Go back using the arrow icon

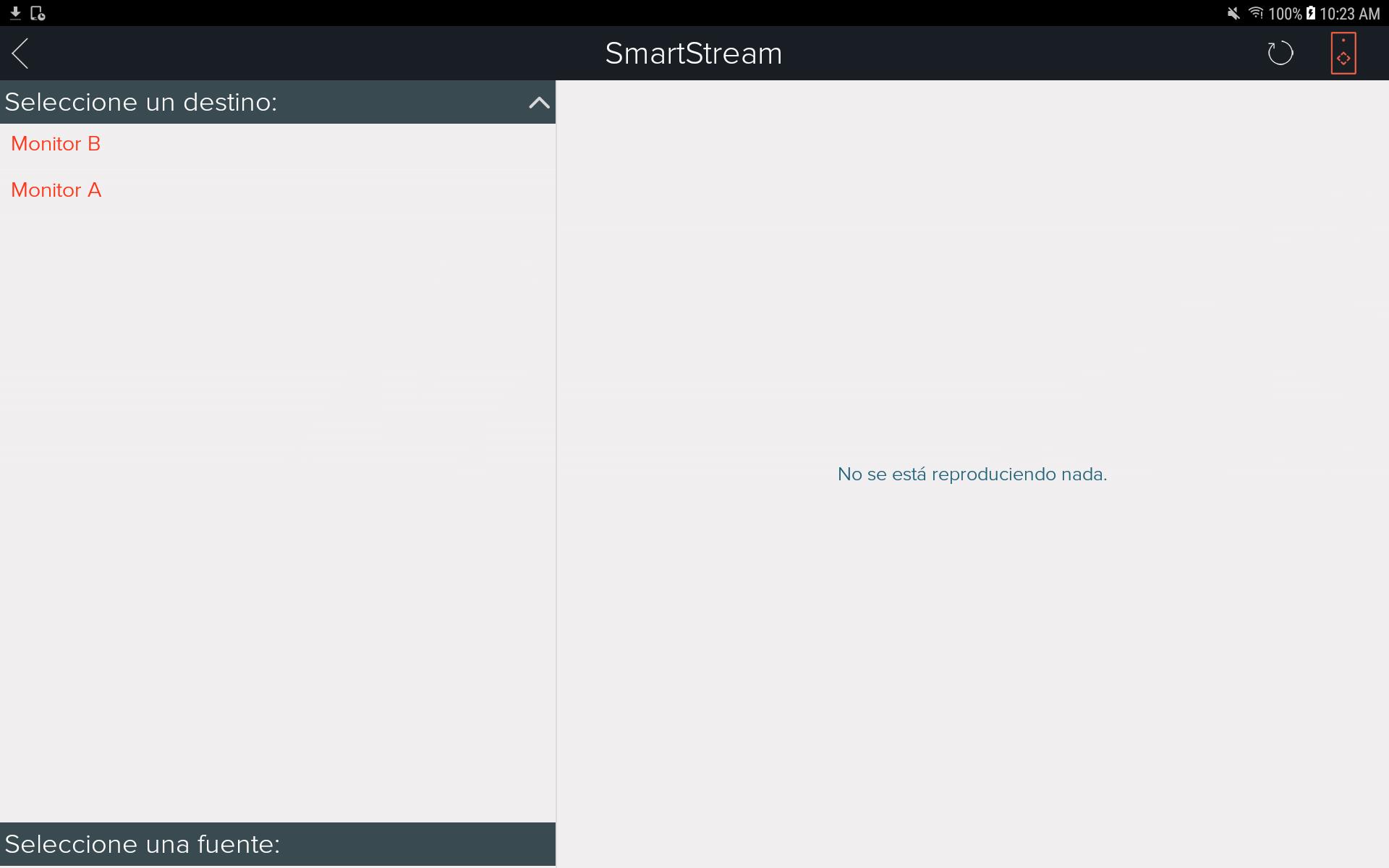pyautogui.click(x=20, y=54)
